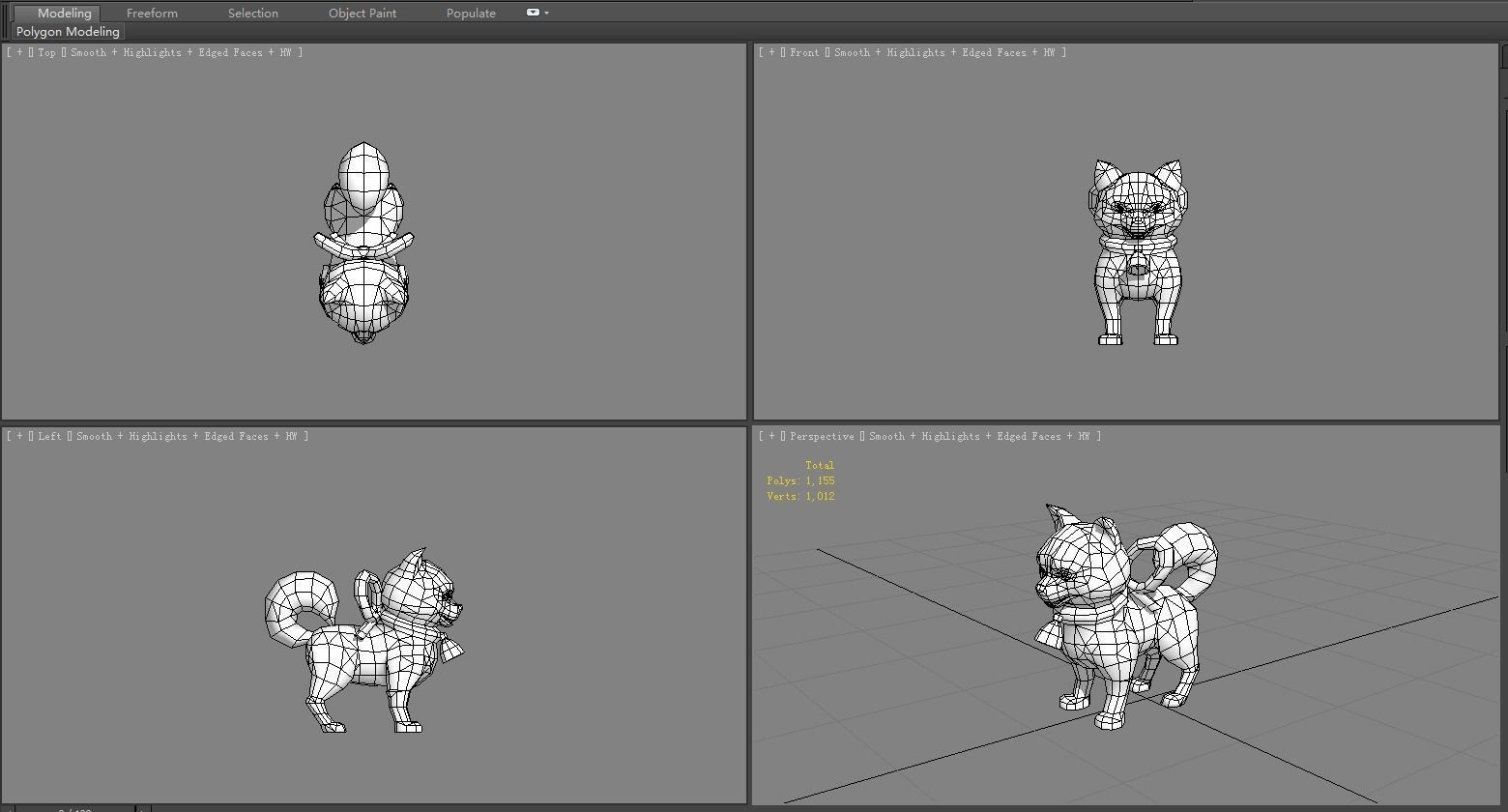
Task: Open the Left viewport view-name menu
Action: tap(50, 437)
